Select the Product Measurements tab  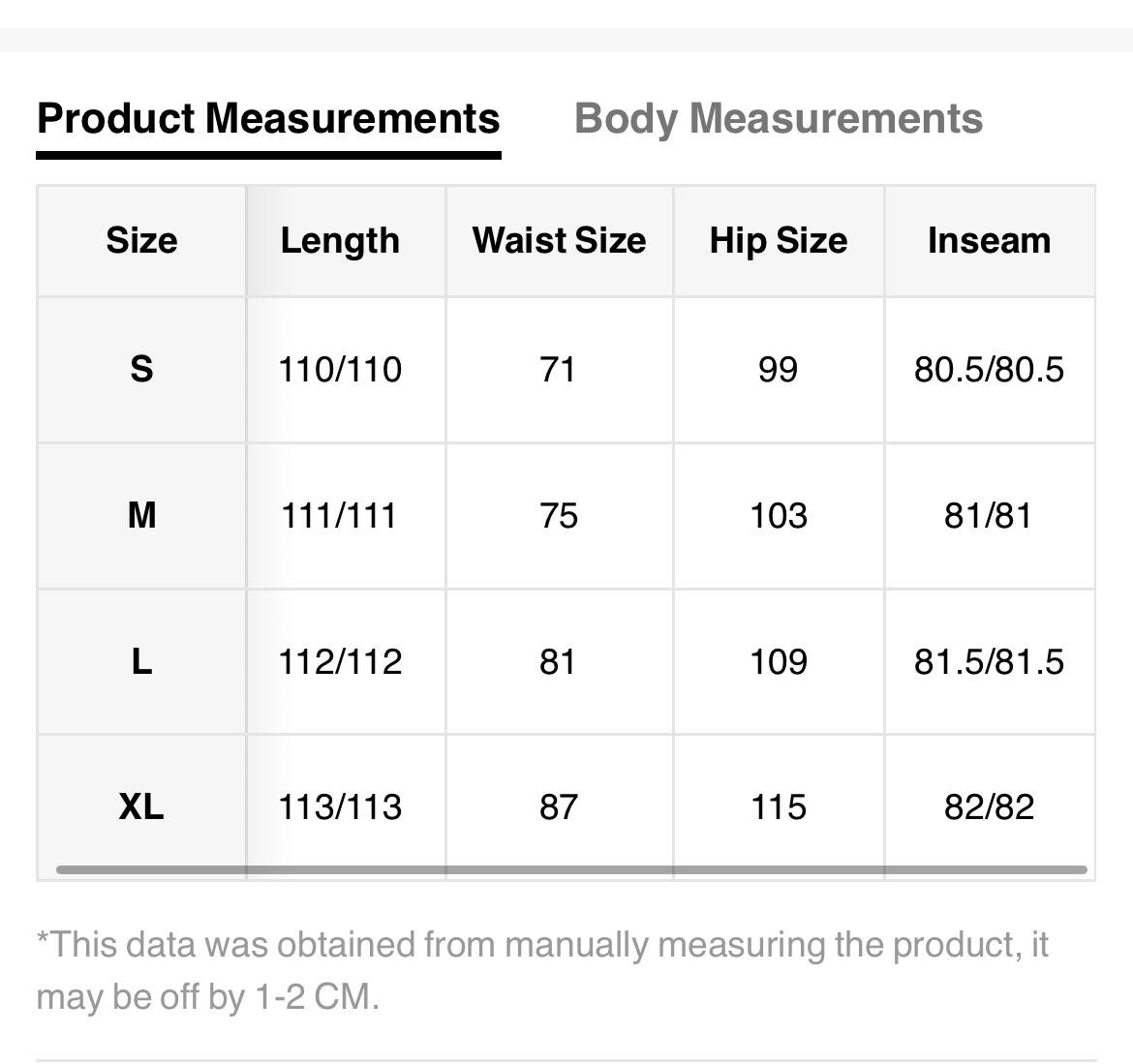(268, 119)
